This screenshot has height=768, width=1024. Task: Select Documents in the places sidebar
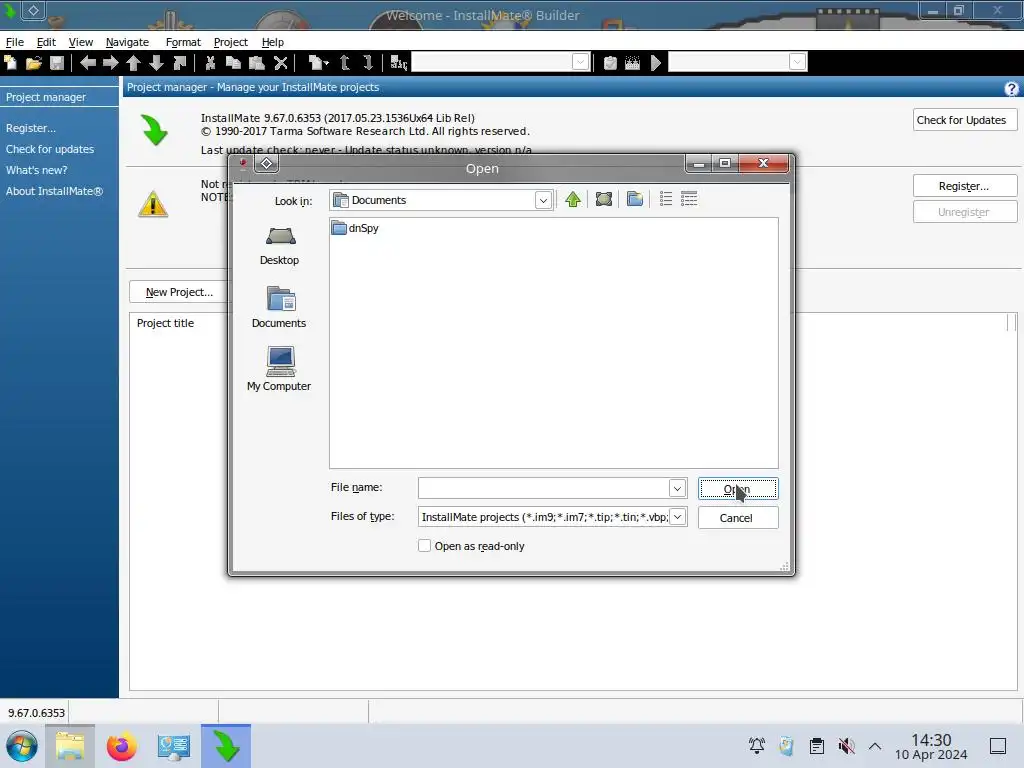[279, 307]
